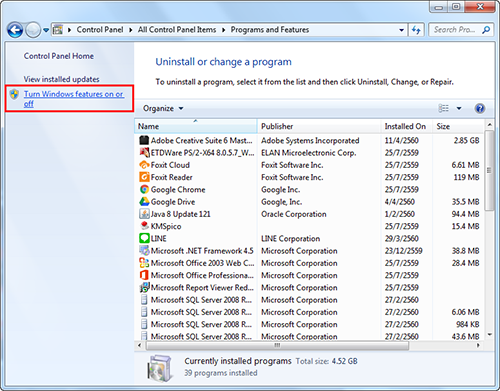
Task: Click the horizontal scrollbar thumb
Action: pyautogui.click(x=277, y=345)
